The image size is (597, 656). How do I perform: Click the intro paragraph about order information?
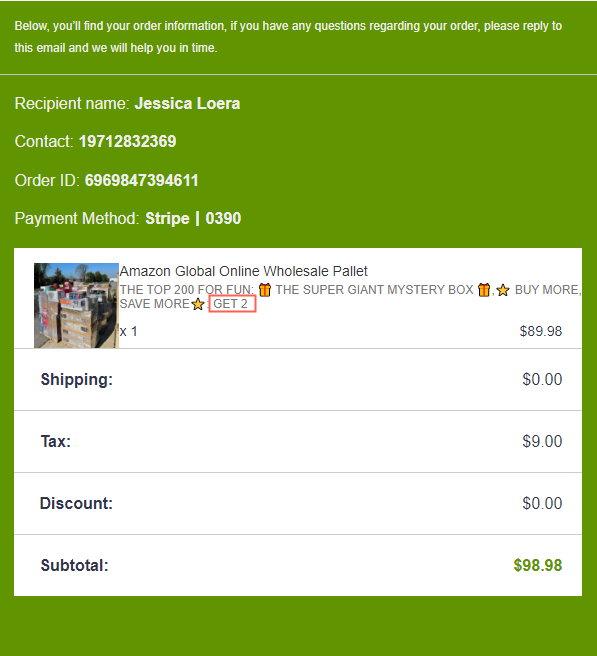(x=288, y=37)
